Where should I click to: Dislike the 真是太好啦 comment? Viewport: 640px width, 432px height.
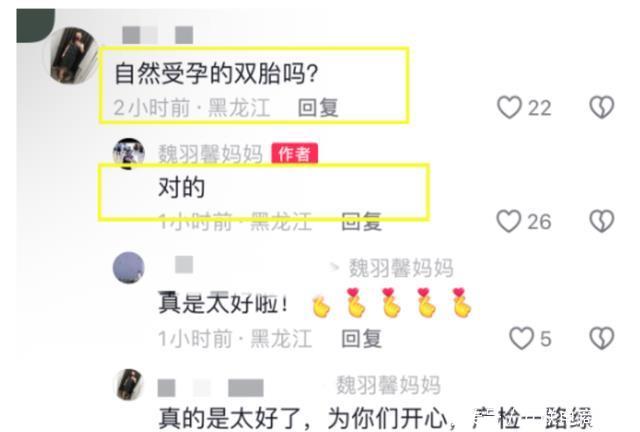(x=602, y=338)
